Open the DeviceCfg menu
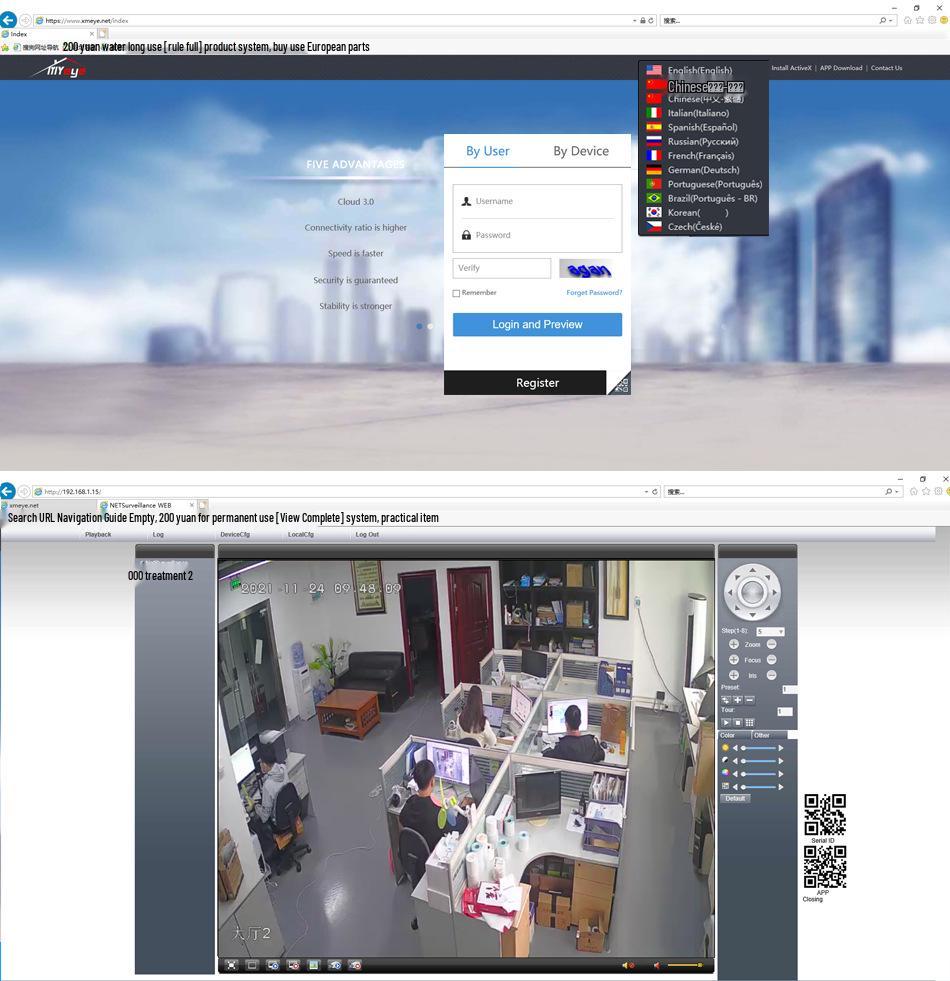 [x=235, y=534]
